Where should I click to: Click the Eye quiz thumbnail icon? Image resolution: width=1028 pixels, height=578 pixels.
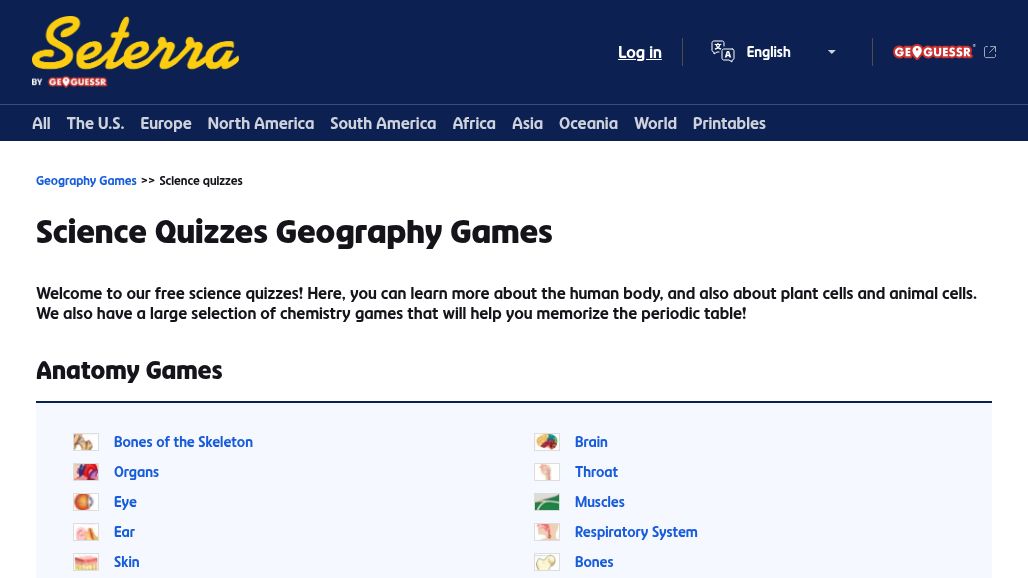(x=86, y=502)
